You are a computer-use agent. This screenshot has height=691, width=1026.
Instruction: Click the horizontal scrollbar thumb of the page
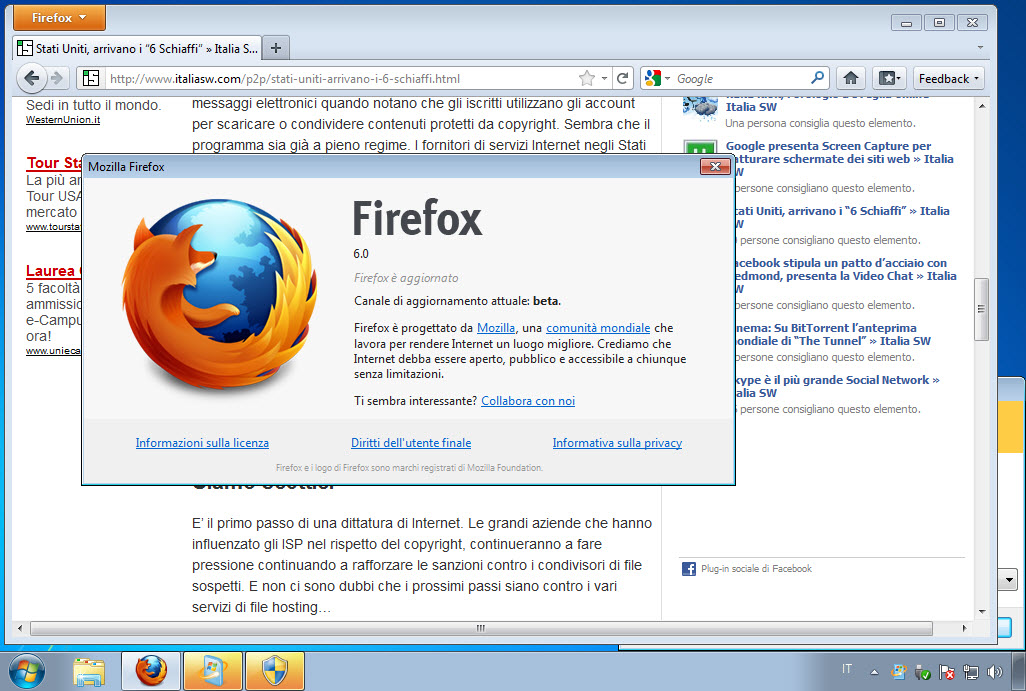[x=481, y=628]
